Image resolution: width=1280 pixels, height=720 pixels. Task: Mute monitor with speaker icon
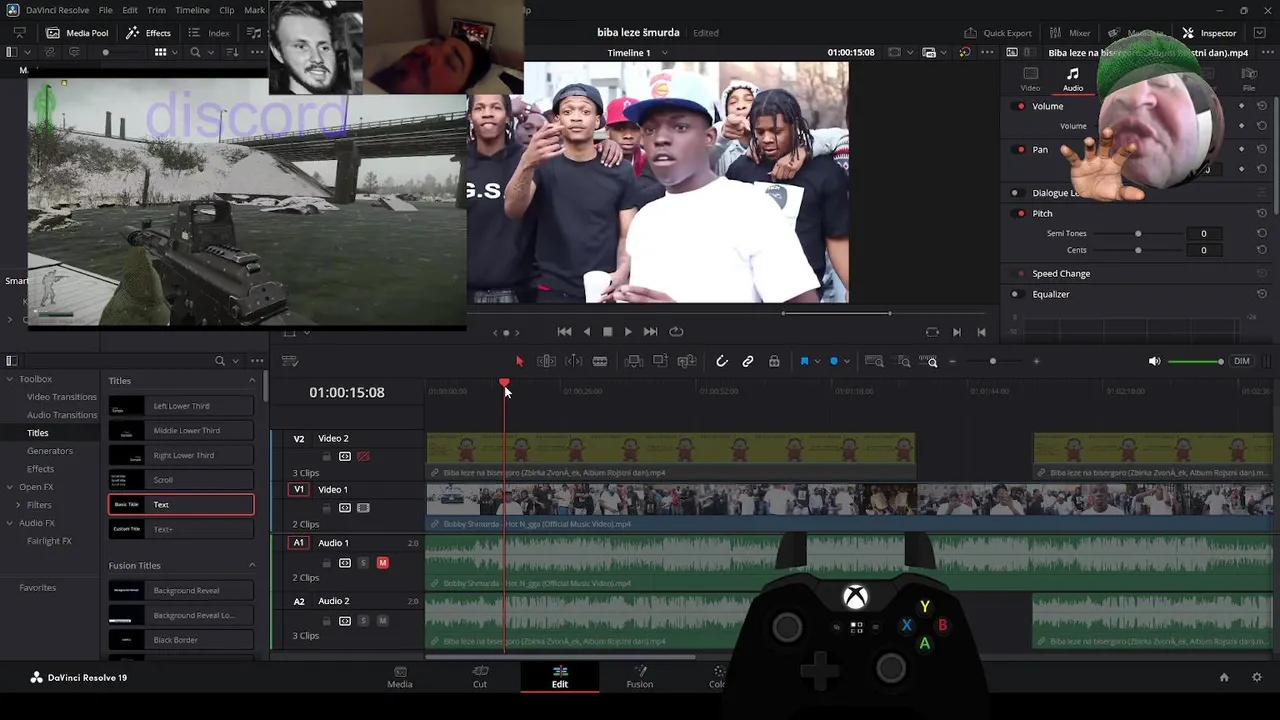tap(1155, 361)
